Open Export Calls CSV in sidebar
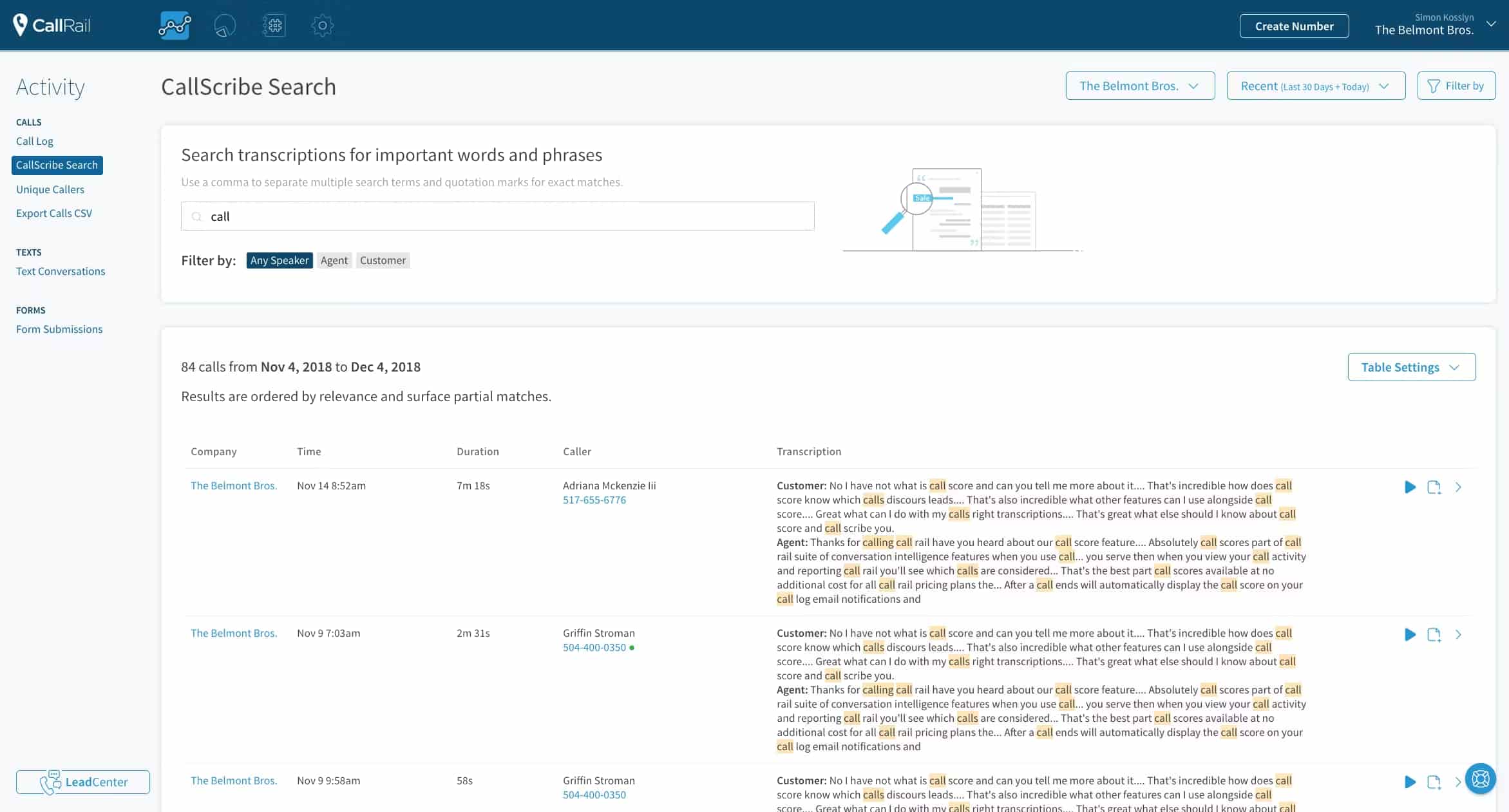This screenshot has width=1509, height=812. coord(54,213)
